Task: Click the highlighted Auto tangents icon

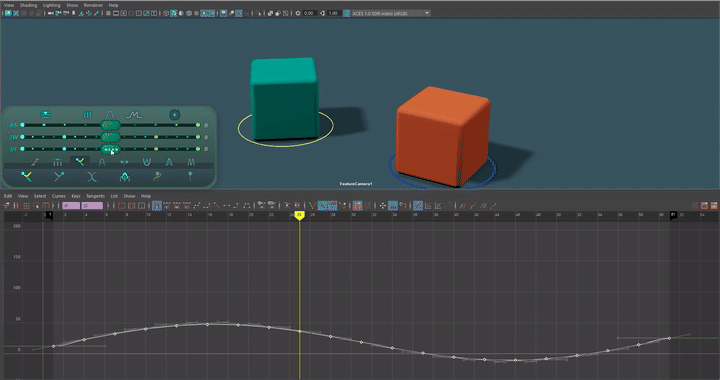Action: coord(157,206)
